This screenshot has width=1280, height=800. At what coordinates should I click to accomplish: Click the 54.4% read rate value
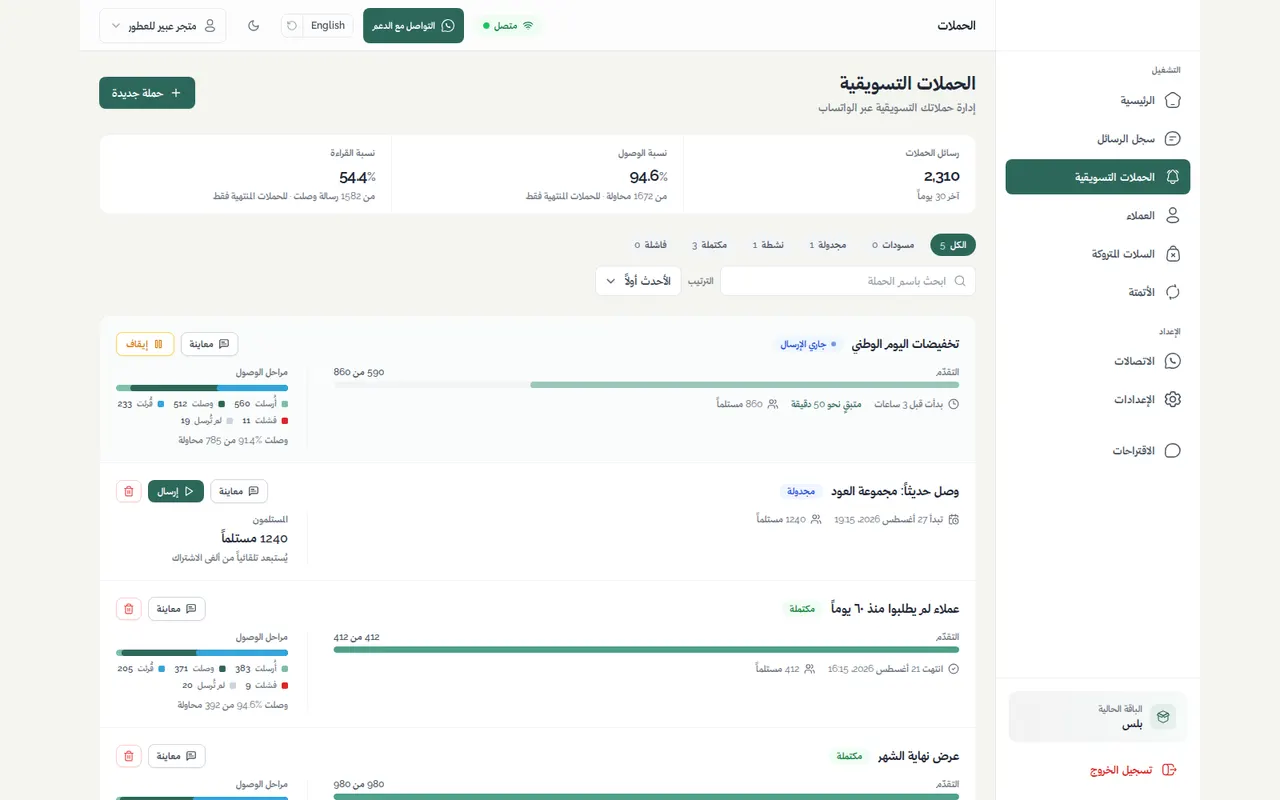357,177
